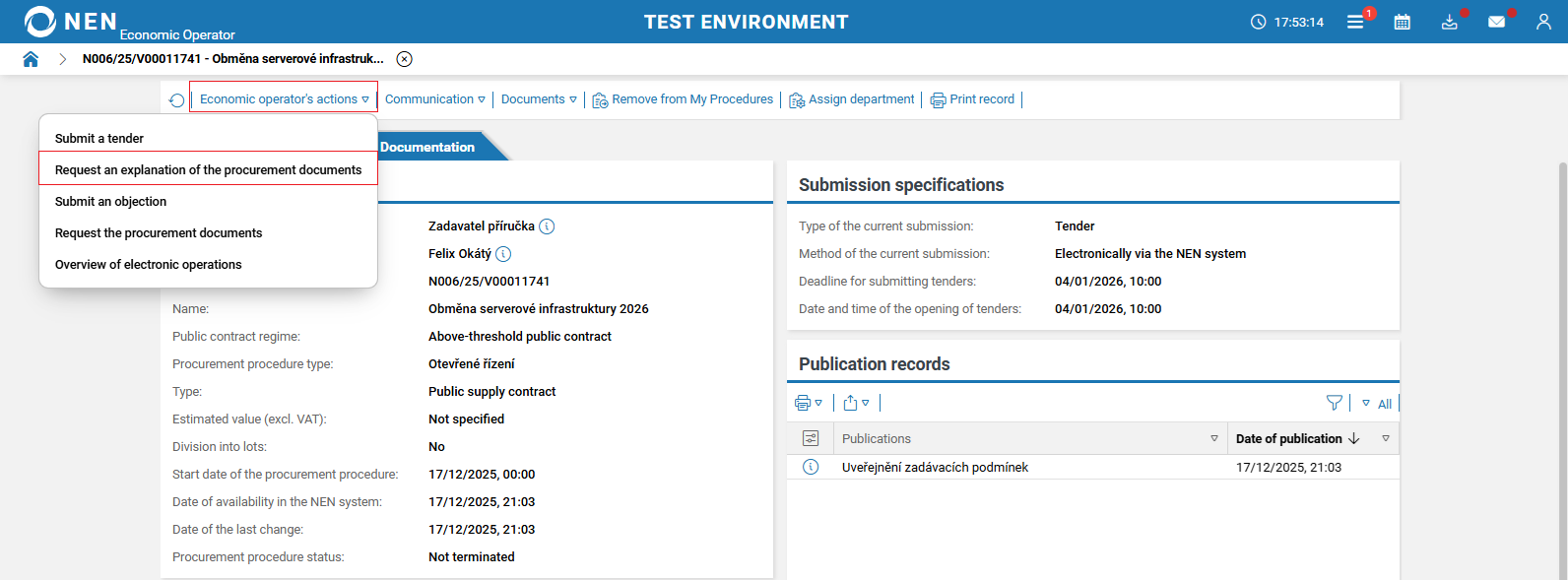Open the downloads icon in header
1568x580 pixels.
pos(1449,22)
